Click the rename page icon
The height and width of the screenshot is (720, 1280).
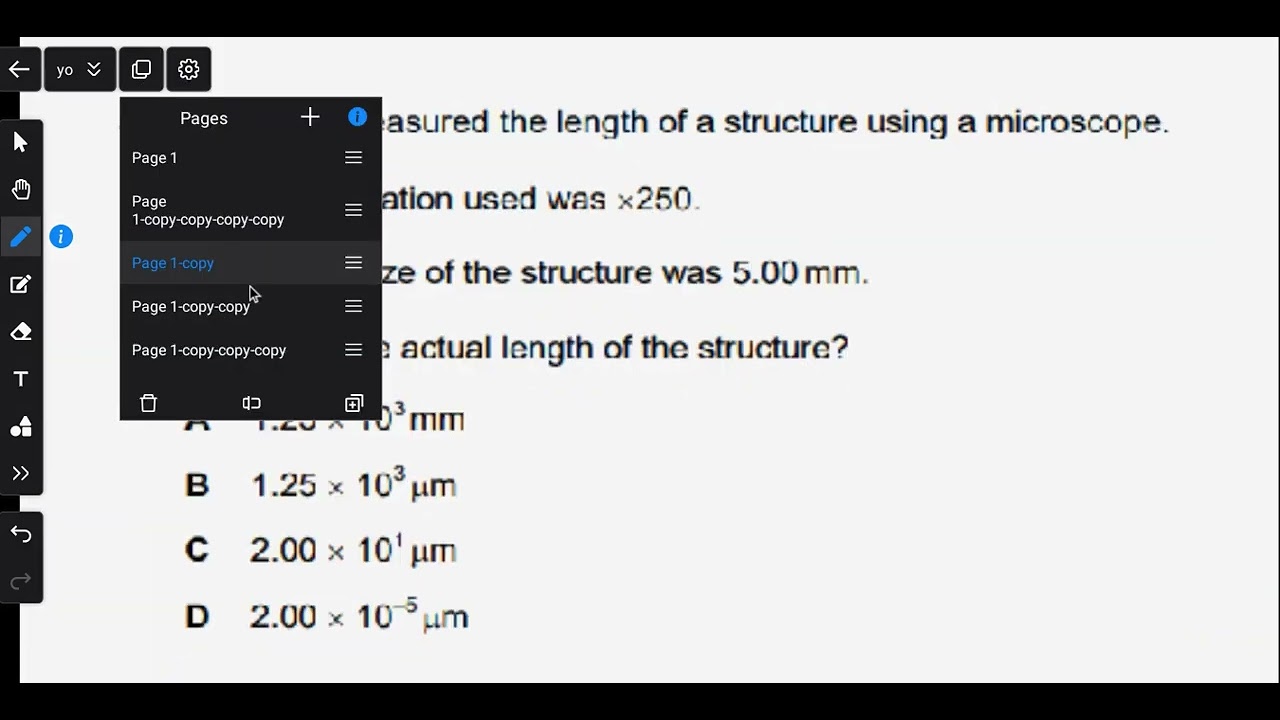click(x=251, y=403)
